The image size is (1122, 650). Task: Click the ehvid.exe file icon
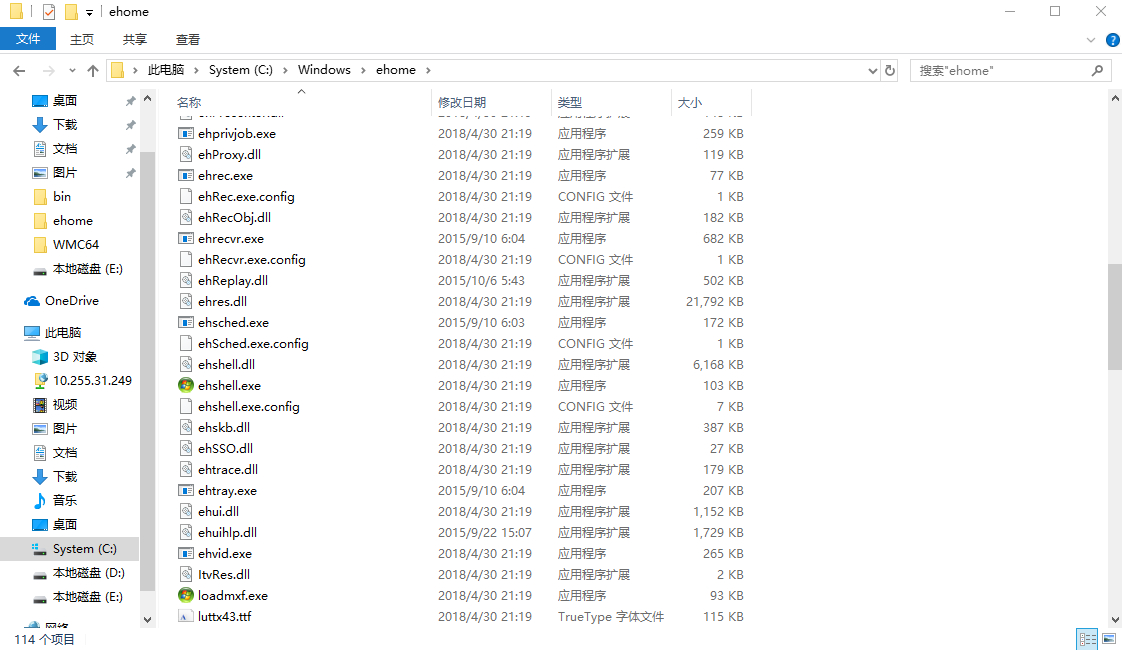186,553
